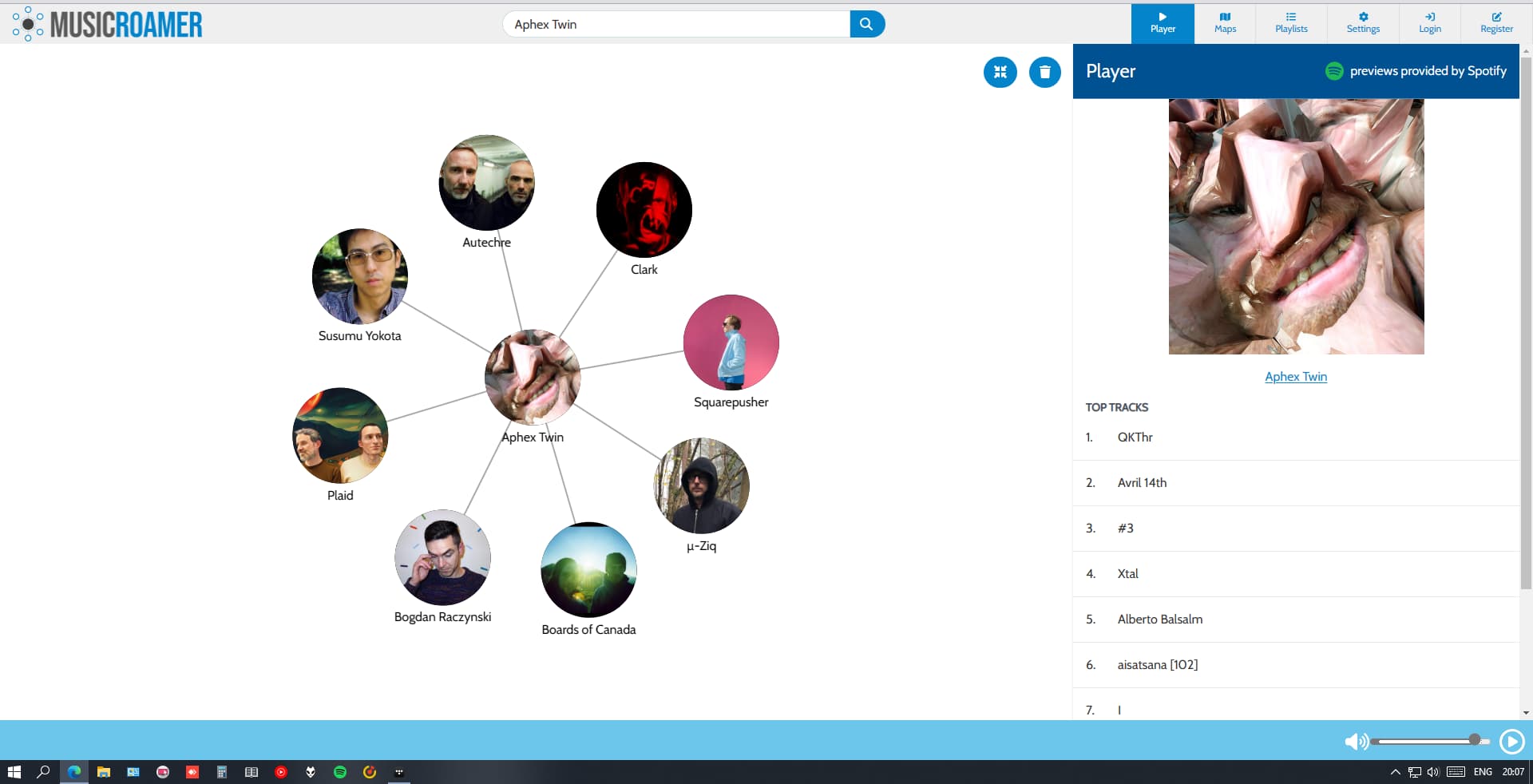The width and height of the screenshot is (1533, 784).
Task: Open the Playlists tab
Action: (1291, 23)
